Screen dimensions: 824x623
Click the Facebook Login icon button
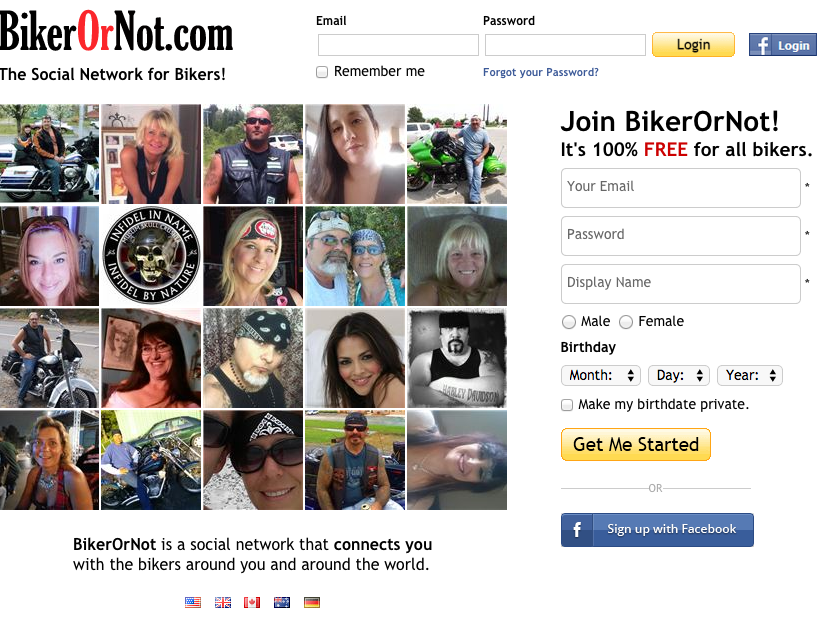(x=782, y=45)
